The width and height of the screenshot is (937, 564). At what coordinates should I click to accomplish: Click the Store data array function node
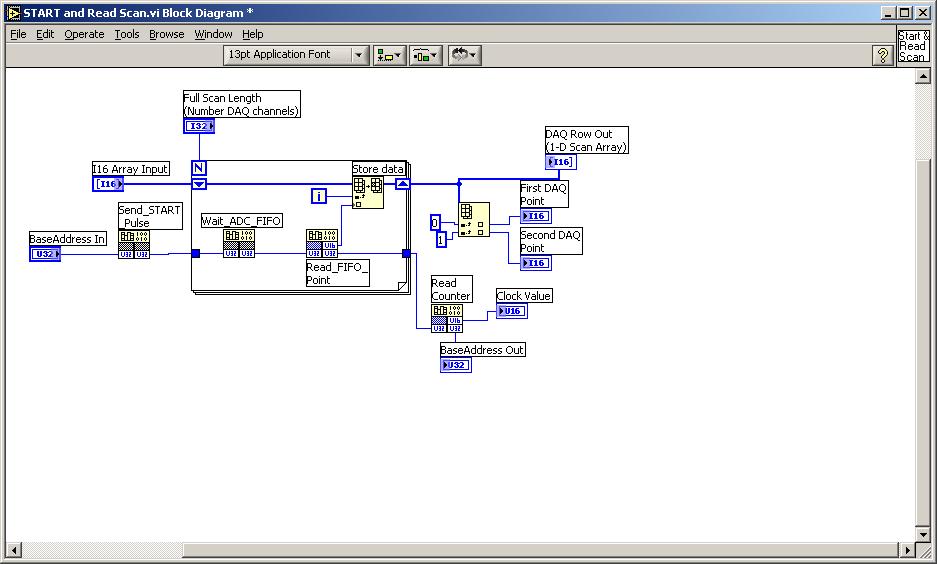(368, 192)
